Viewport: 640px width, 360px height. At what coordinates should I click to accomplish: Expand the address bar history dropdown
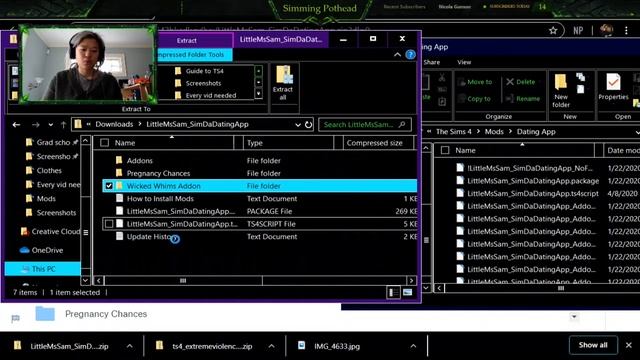pyautogui.click(x=298, y=124)
